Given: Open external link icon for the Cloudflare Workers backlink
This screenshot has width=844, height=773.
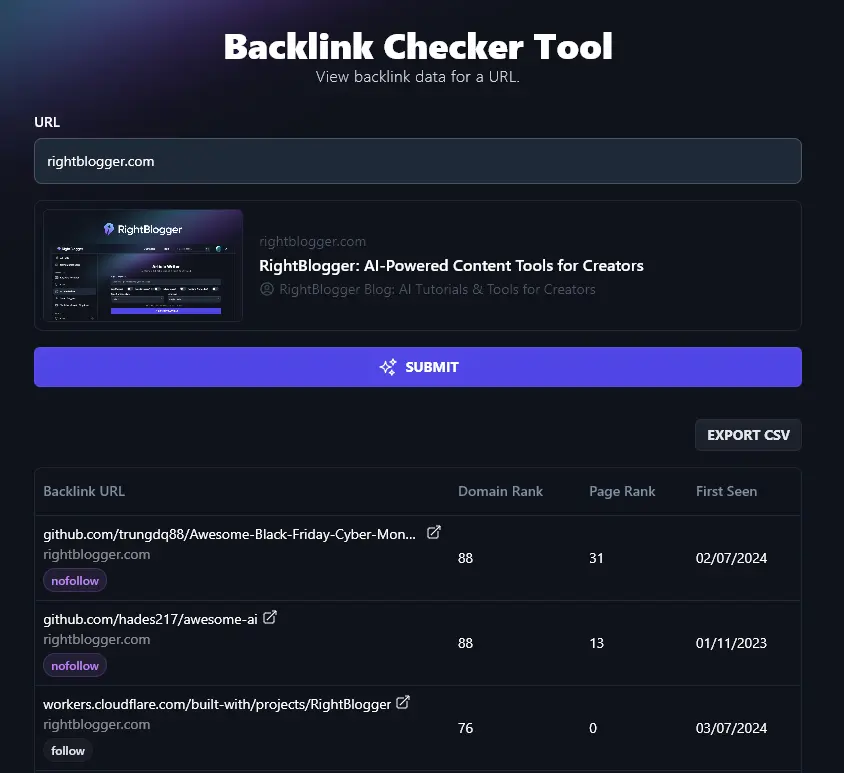Looking at the screenshot, I should (x=403, y=702).
